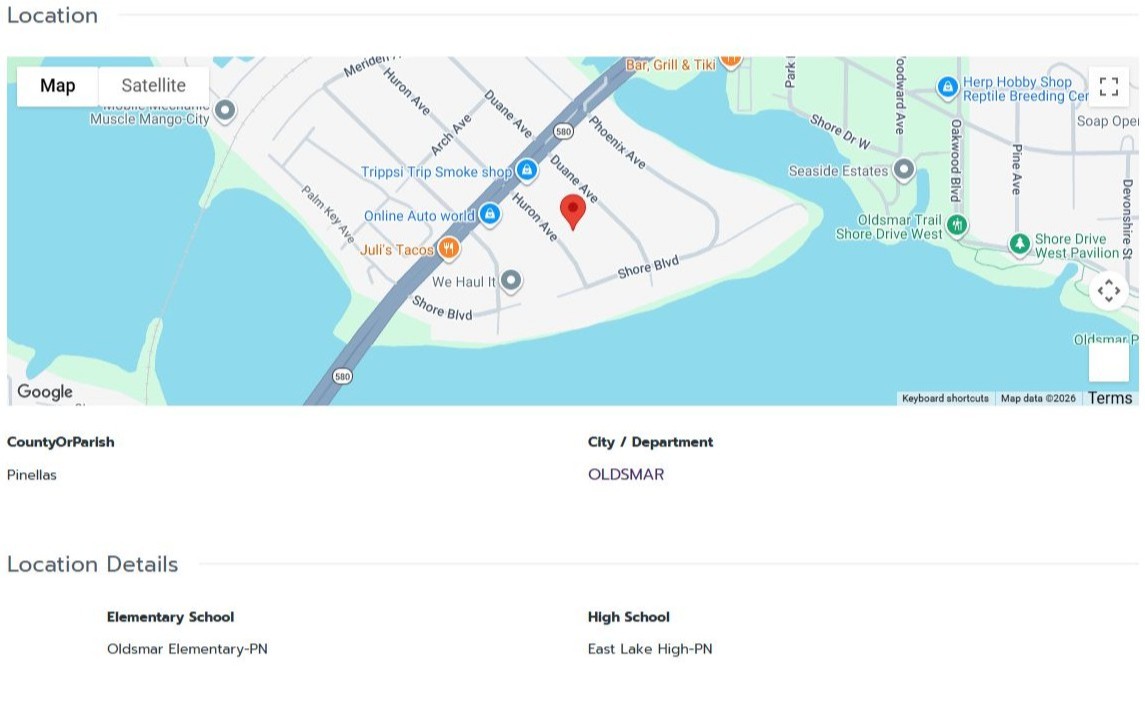Open Oldsmar Trail Shore Drive West marker
The width and height of the screenshot is (1145, 716).
click(957, 226)
